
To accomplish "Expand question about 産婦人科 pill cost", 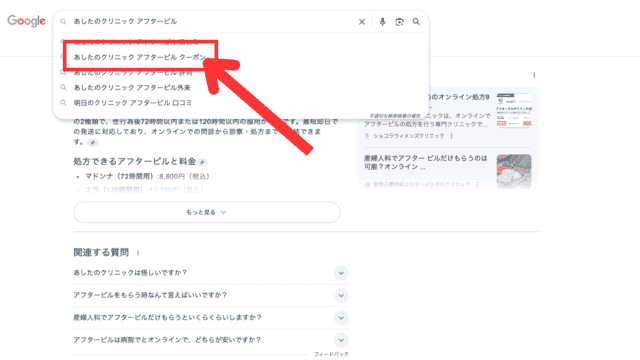I will tap(210, 318).
